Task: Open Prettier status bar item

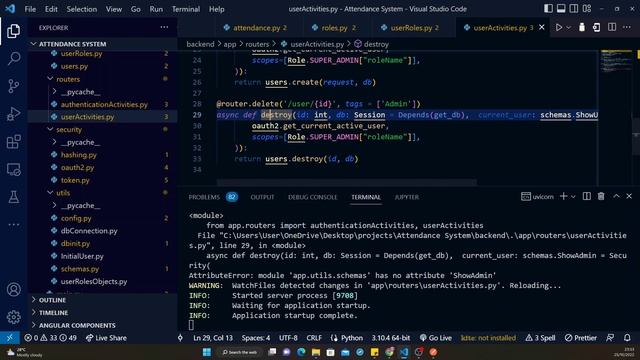Action: 580,338
